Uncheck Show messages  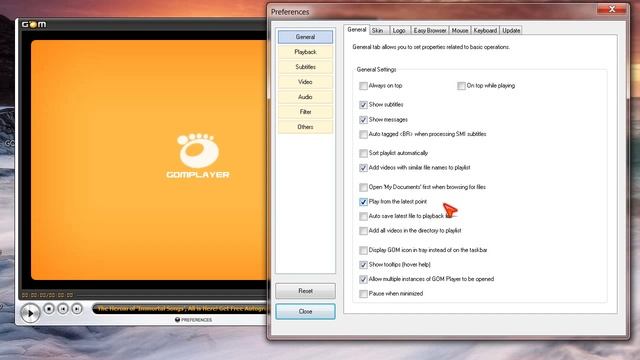(x=363, y=120)
